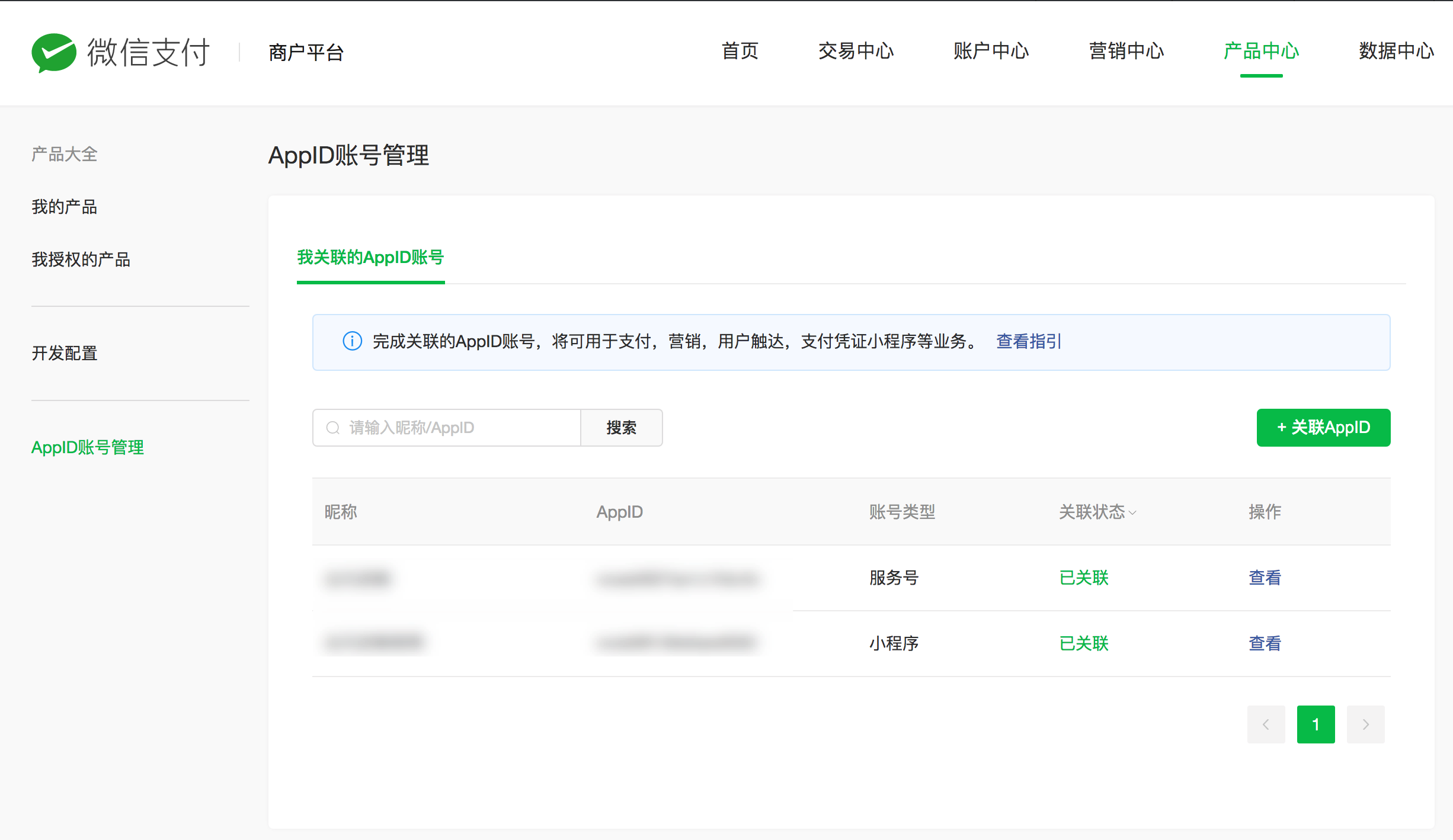
Task: Click the info icon in the notice banner
Action: [x=352, y=341]
